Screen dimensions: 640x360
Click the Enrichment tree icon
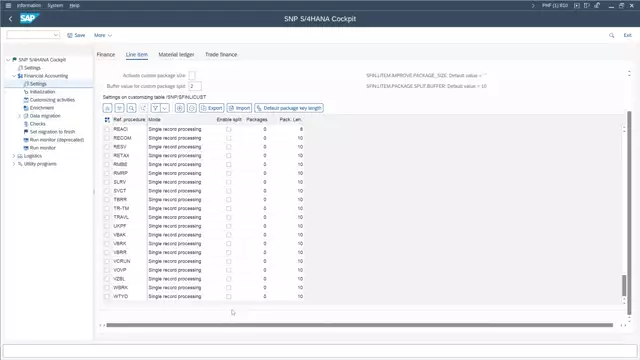coord(26,108)
